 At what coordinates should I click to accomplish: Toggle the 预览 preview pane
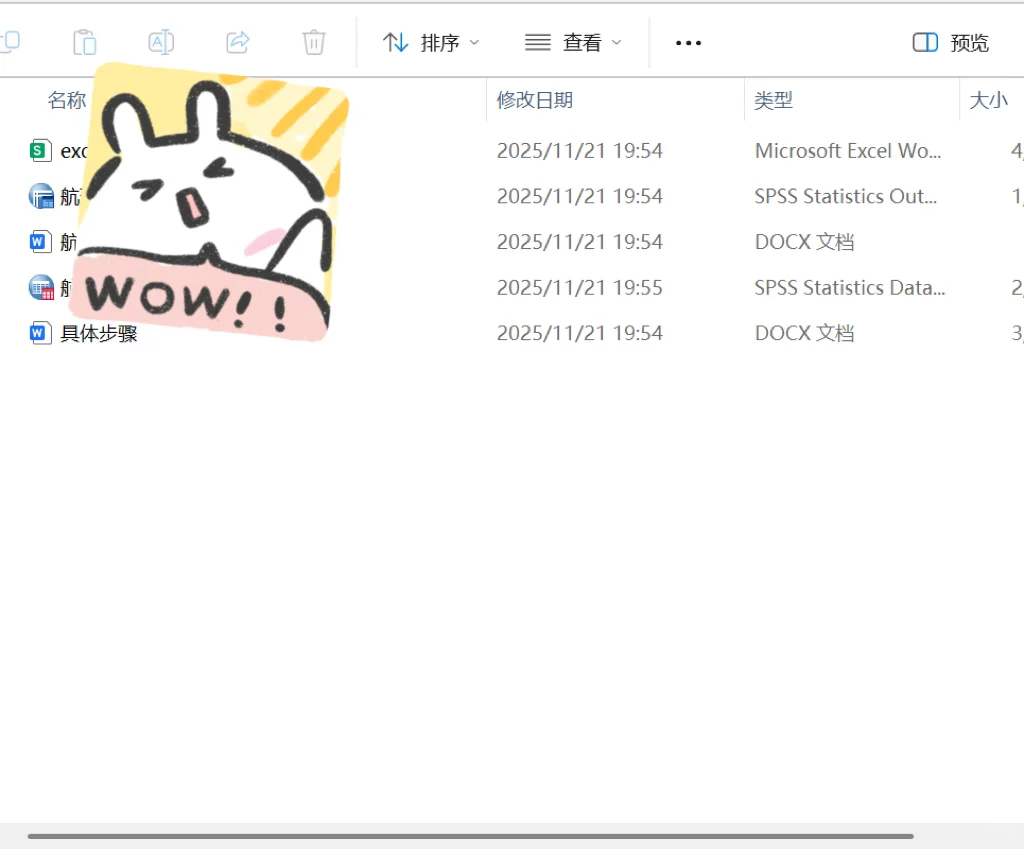949,42
